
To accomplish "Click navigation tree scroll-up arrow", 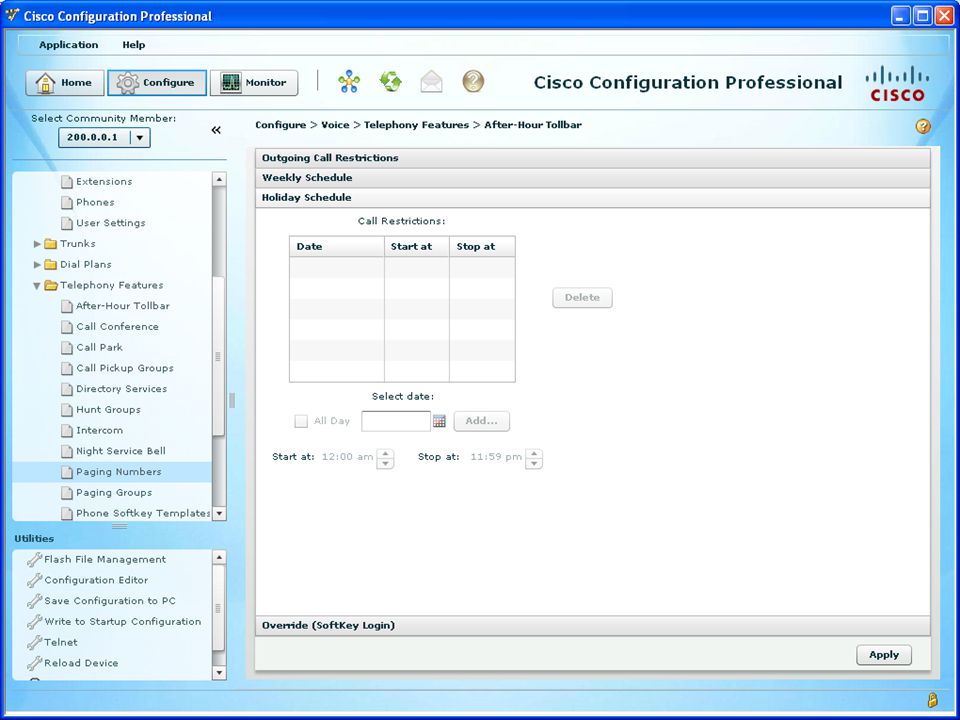I will tap(219, 179).
